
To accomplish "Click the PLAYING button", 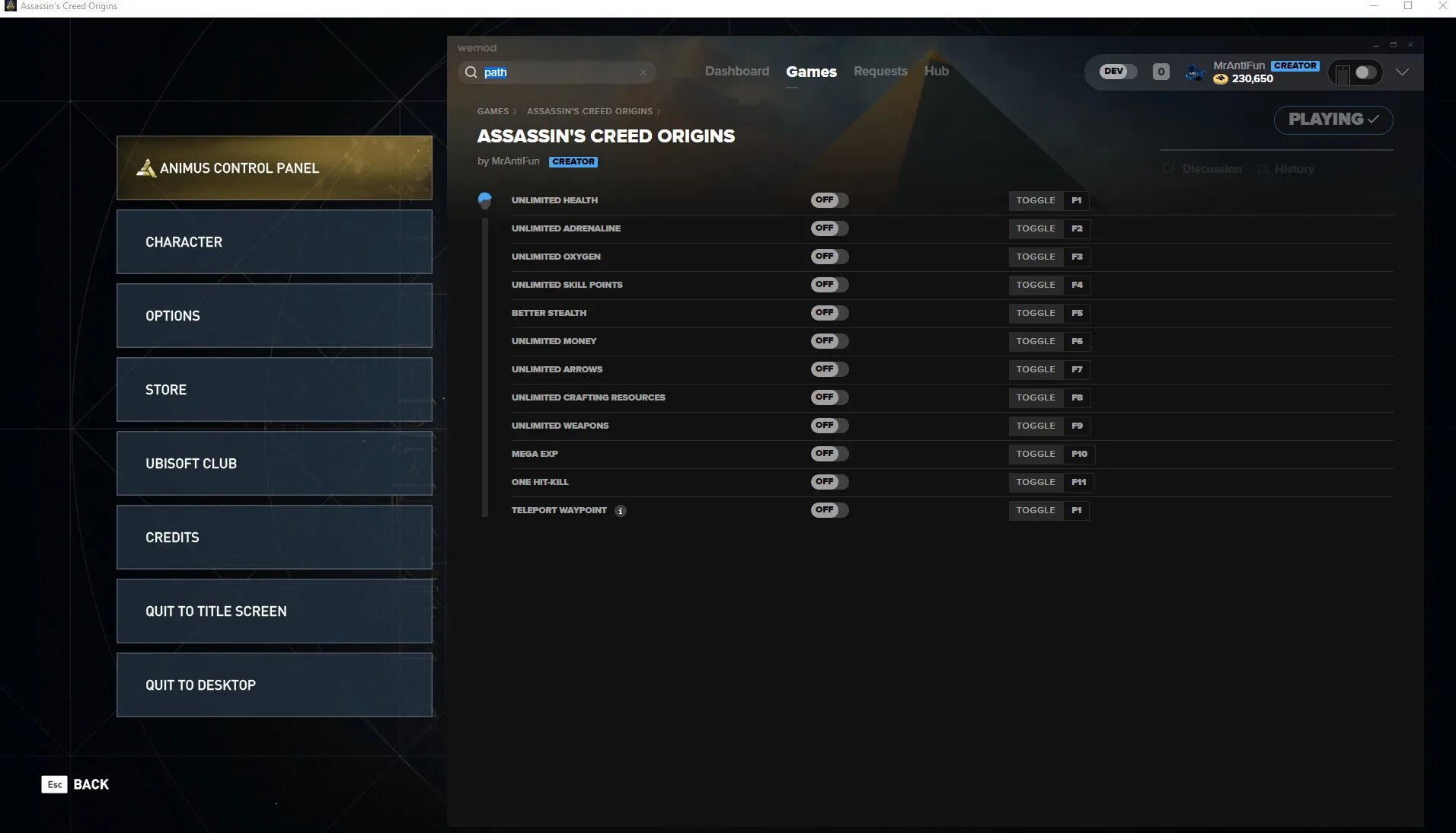I will tap(1333, 120).
